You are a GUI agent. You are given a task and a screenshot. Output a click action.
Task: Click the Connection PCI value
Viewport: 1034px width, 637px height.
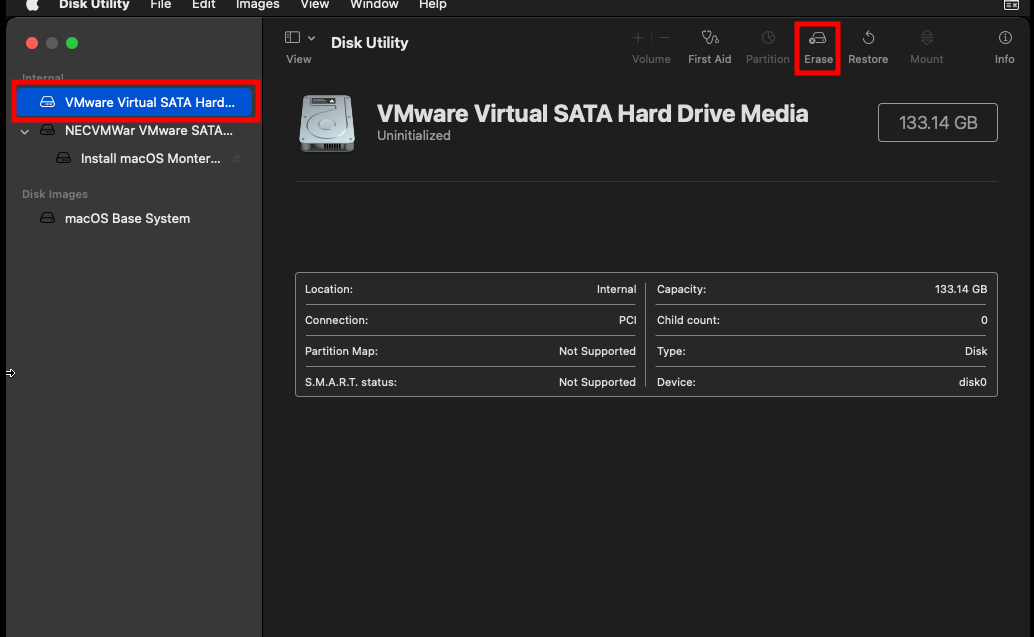click(x=628, y=320)
